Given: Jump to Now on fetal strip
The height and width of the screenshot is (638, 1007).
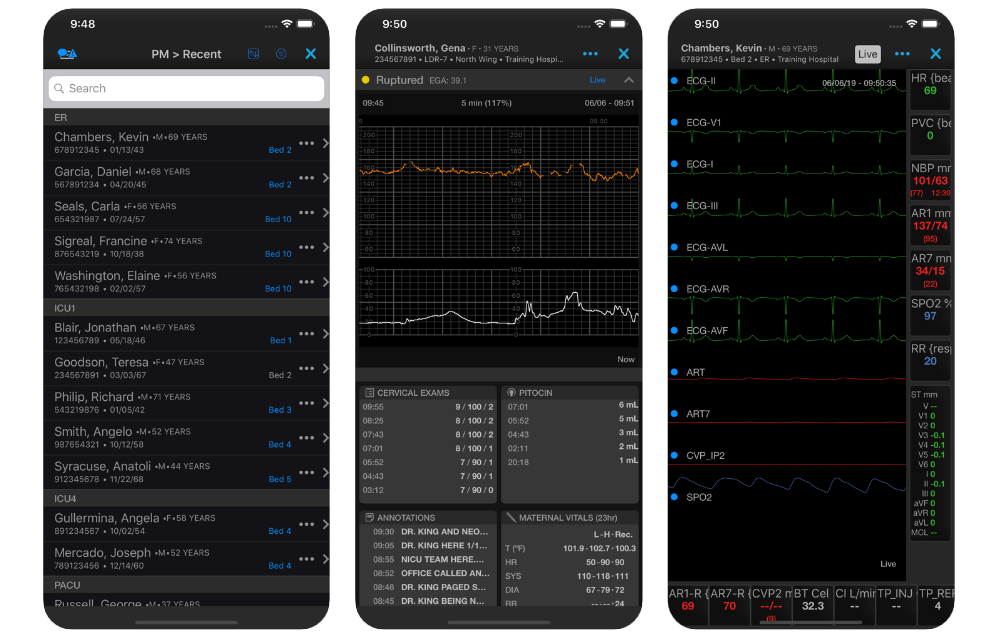Looking at the screenshot, I should (626, 360).
